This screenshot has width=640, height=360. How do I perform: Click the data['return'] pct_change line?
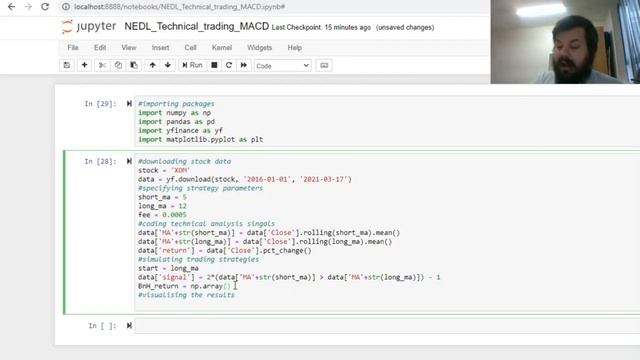224,251
